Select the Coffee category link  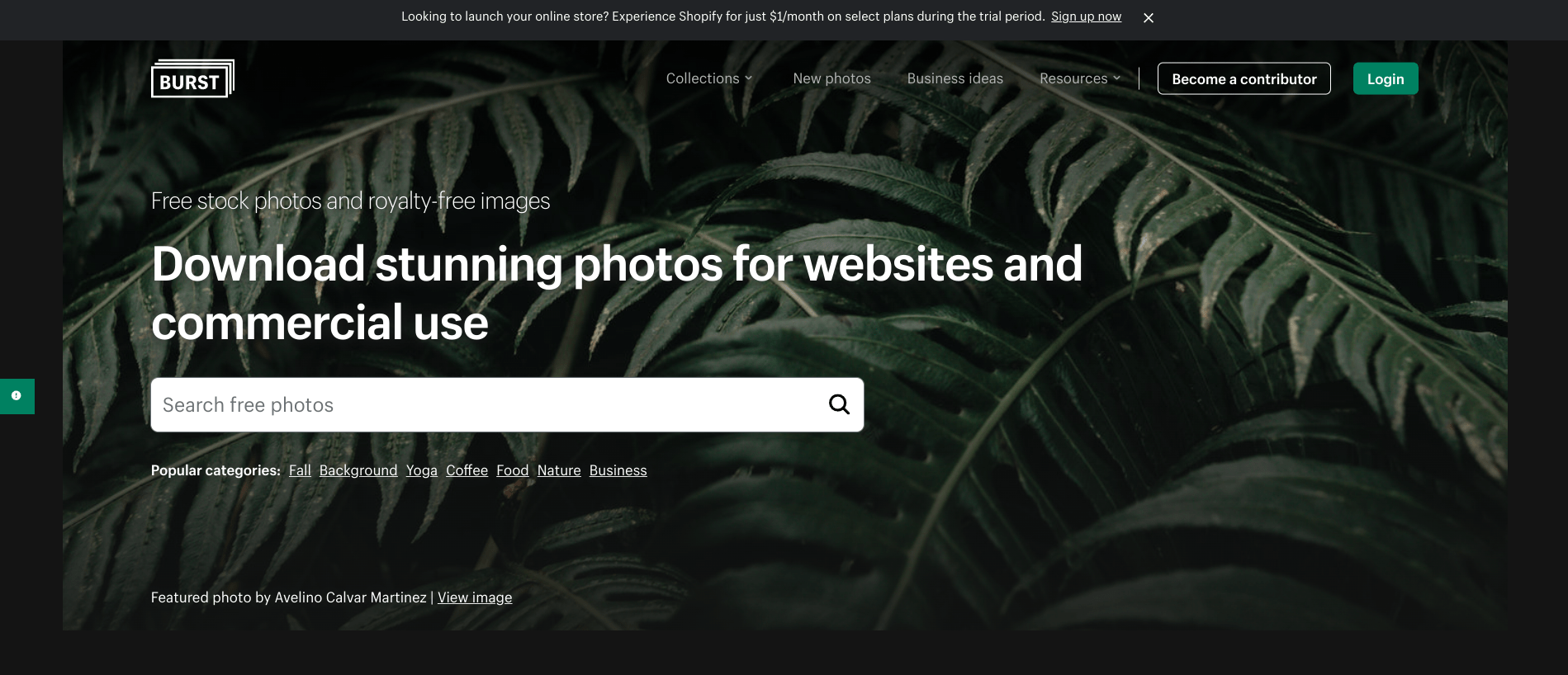click(467, 470)
